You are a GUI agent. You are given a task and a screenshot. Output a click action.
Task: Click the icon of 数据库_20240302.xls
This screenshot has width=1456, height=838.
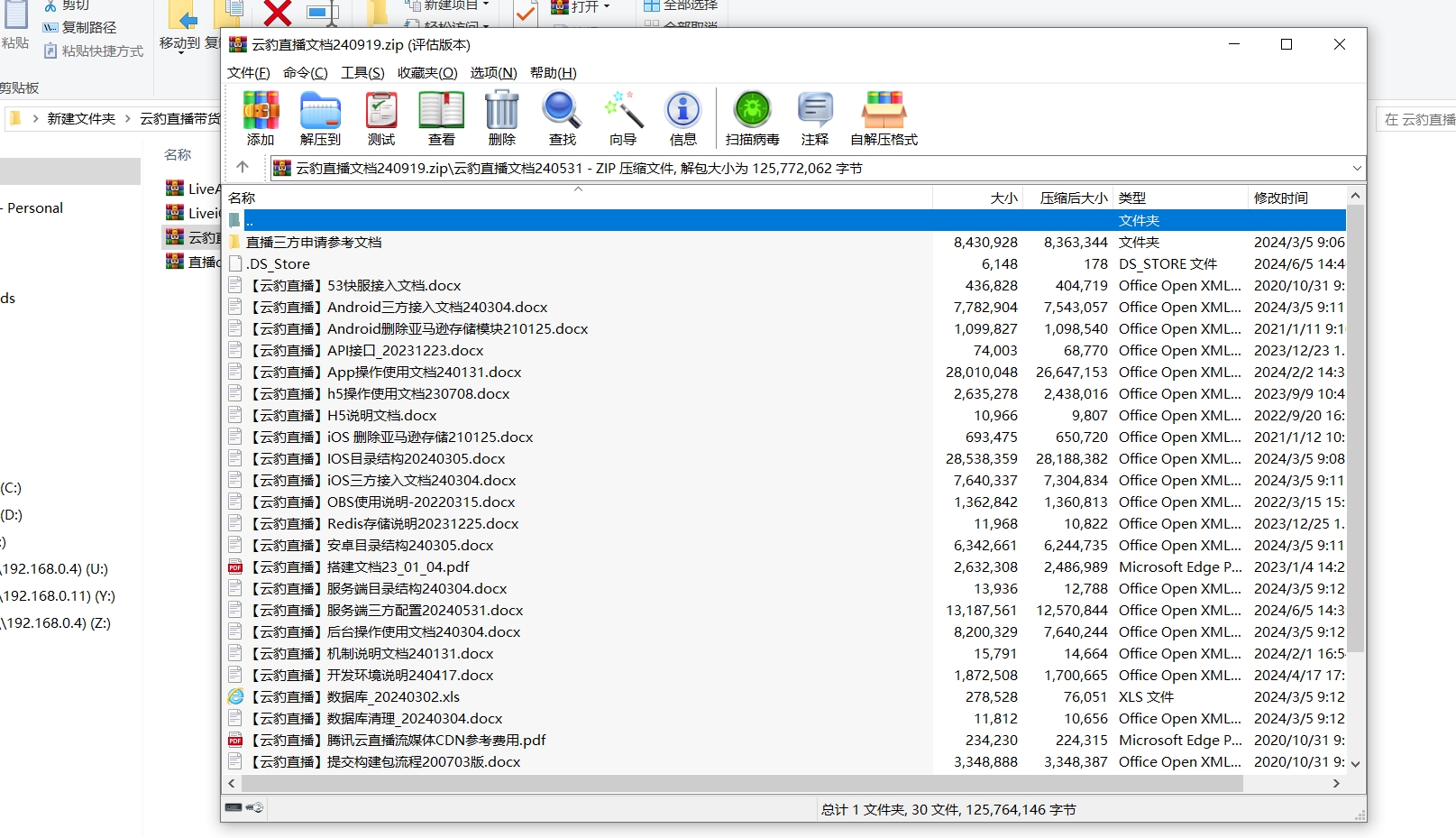[235, 696]
